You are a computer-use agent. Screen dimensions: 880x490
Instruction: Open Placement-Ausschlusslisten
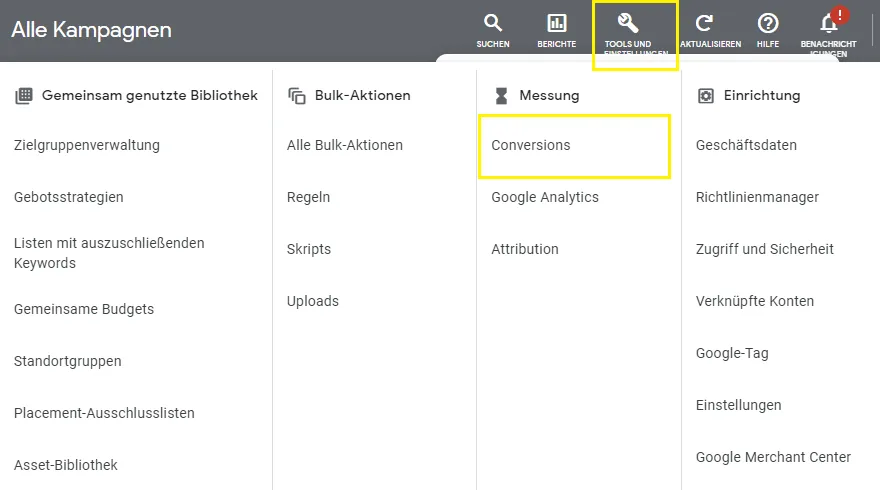click(x=104, y=413)
